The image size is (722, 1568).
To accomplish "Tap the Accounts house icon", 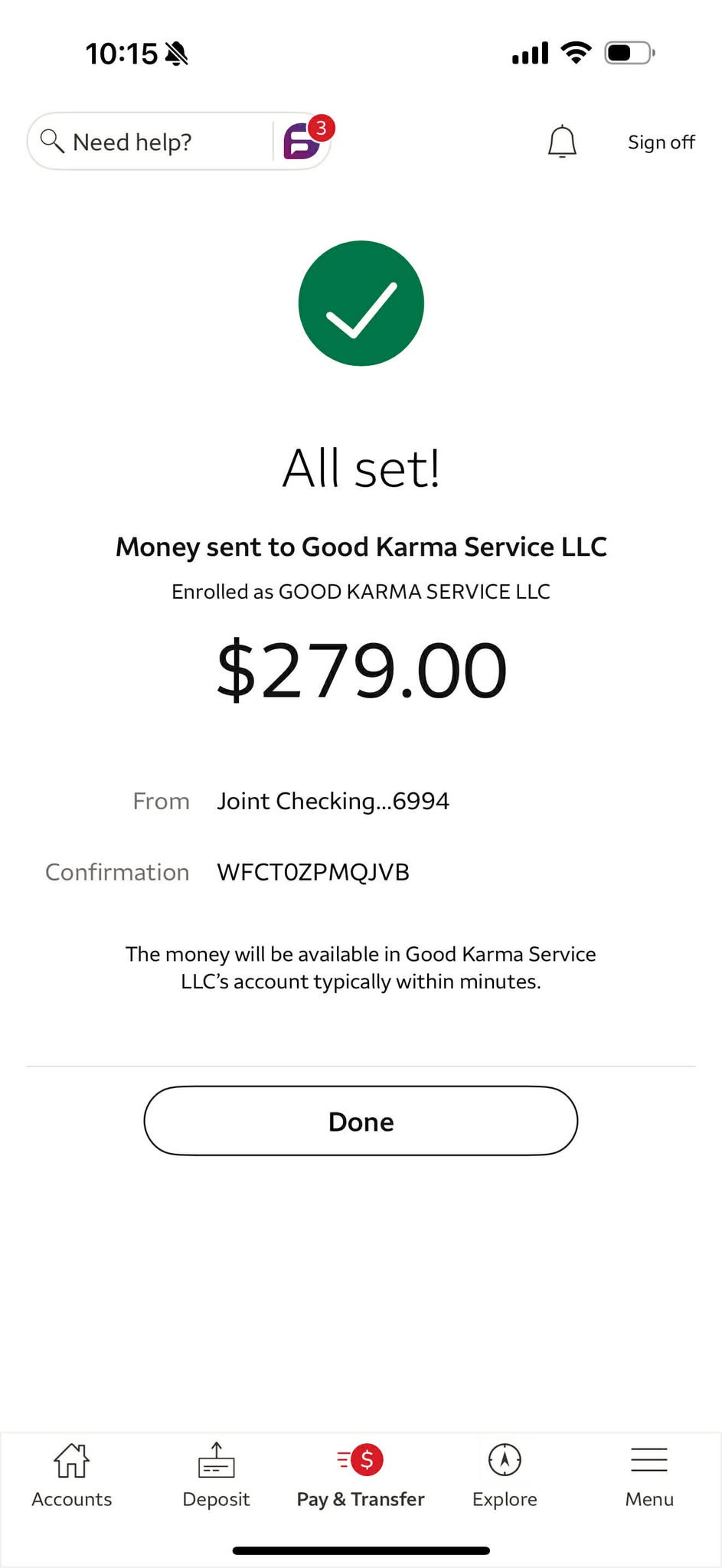I will click(x=71, y=1460).
